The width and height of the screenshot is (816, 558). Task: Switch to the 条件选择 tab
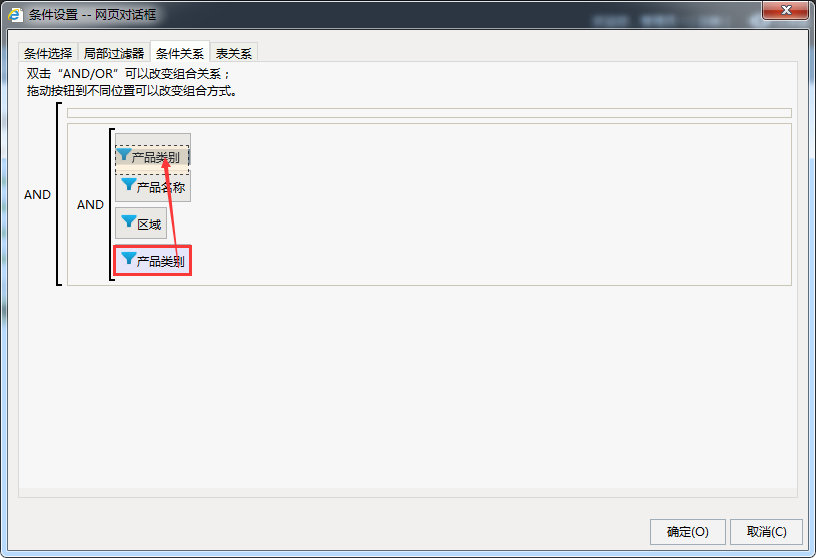pos(48,53)
